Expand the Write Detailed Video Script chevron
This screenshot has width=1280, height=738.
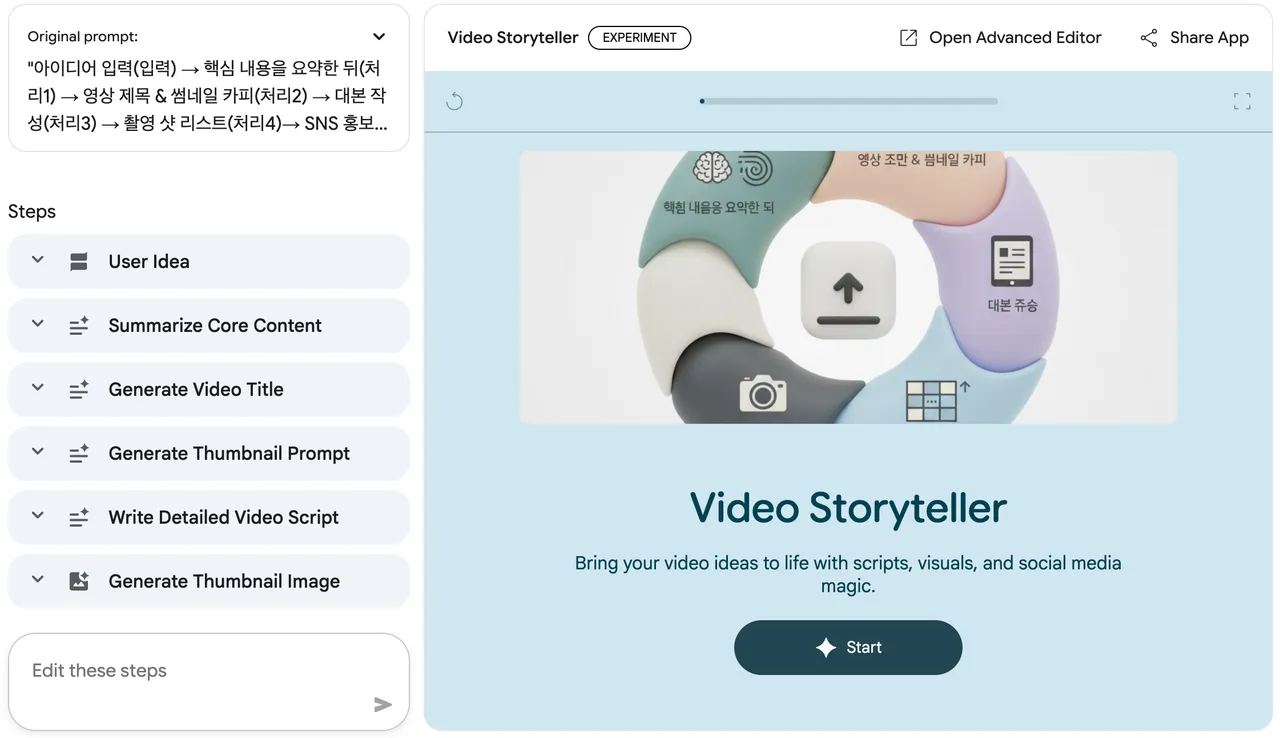[x=38, y=517]
